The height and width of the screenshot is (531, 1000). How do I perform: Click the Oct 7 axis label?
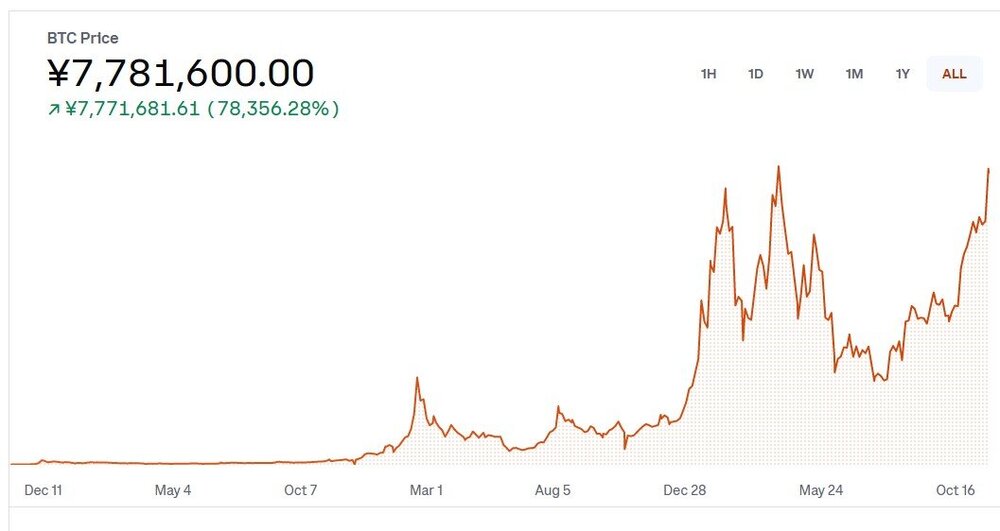(x=301, y=490)
